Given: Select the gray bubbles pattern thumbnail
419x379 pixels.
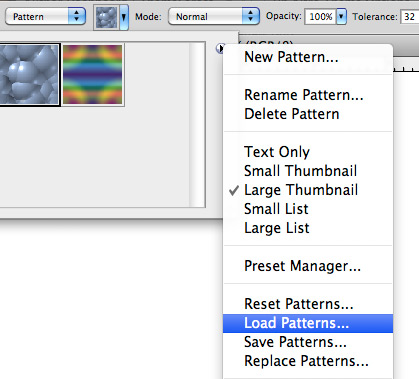Looking at the screenshot, I should 29,74.
